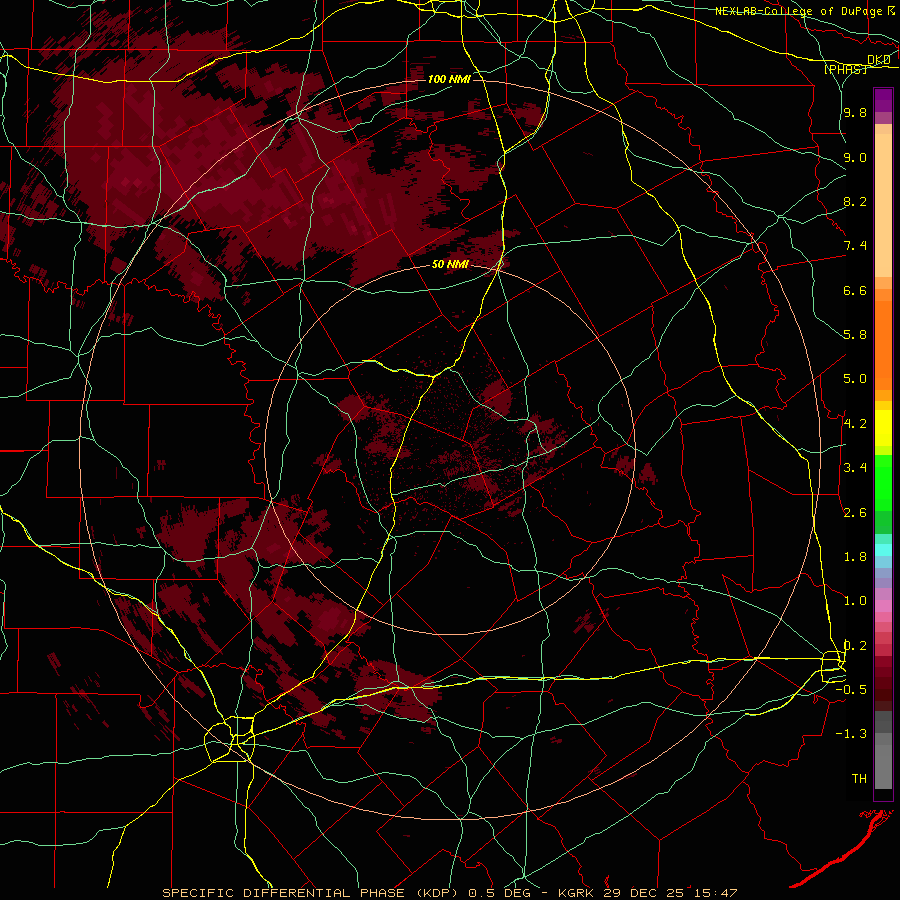Click the -0.5 scale value

click(851, 690)
